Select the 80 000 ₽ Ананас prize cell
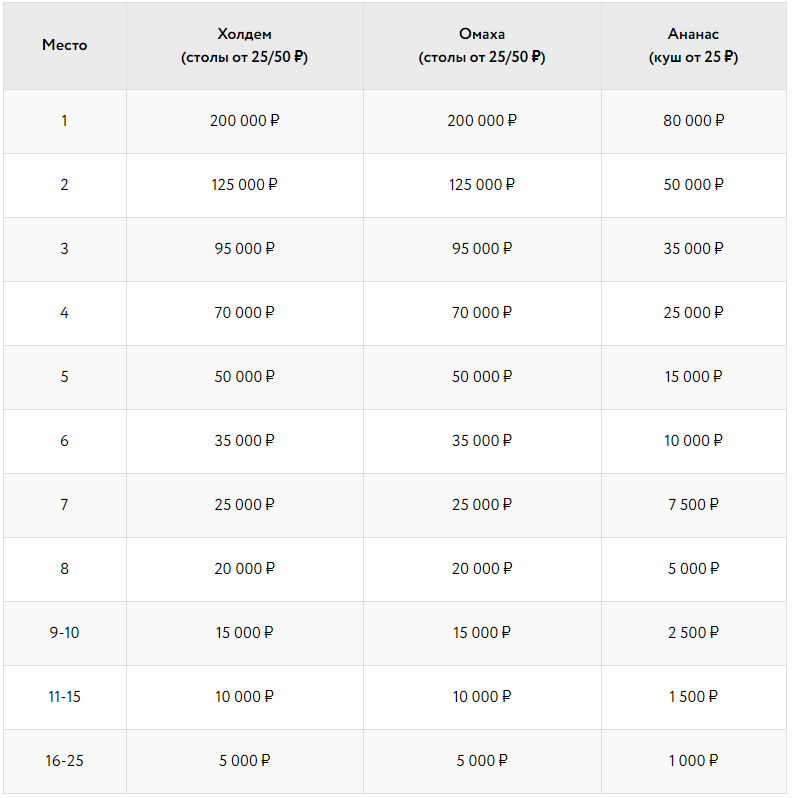Image resolution: width=792 pixels, height=798 pixels. 693,121
